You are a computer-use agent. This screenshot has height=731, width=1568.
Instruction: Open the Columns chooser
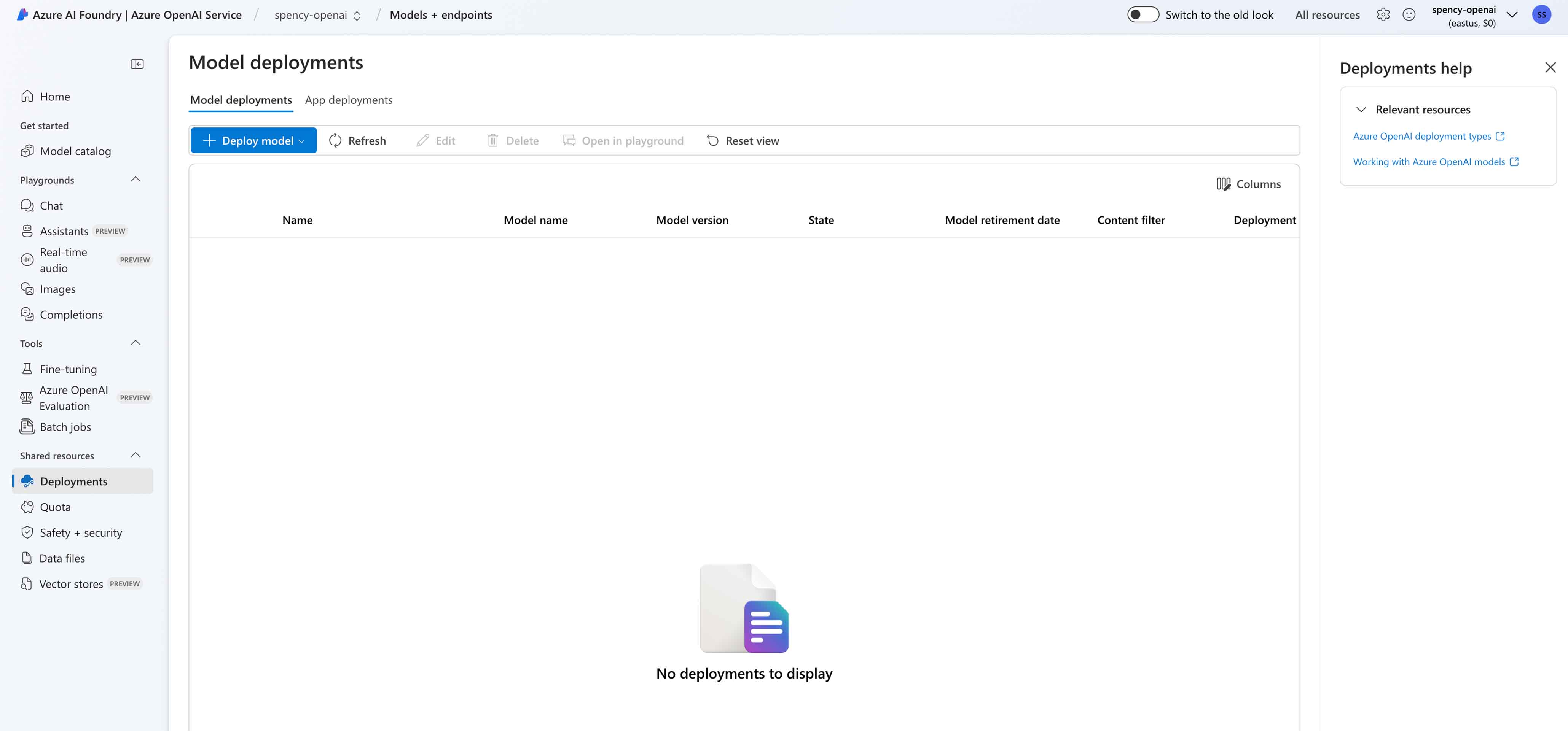[x=1248, y=184]
